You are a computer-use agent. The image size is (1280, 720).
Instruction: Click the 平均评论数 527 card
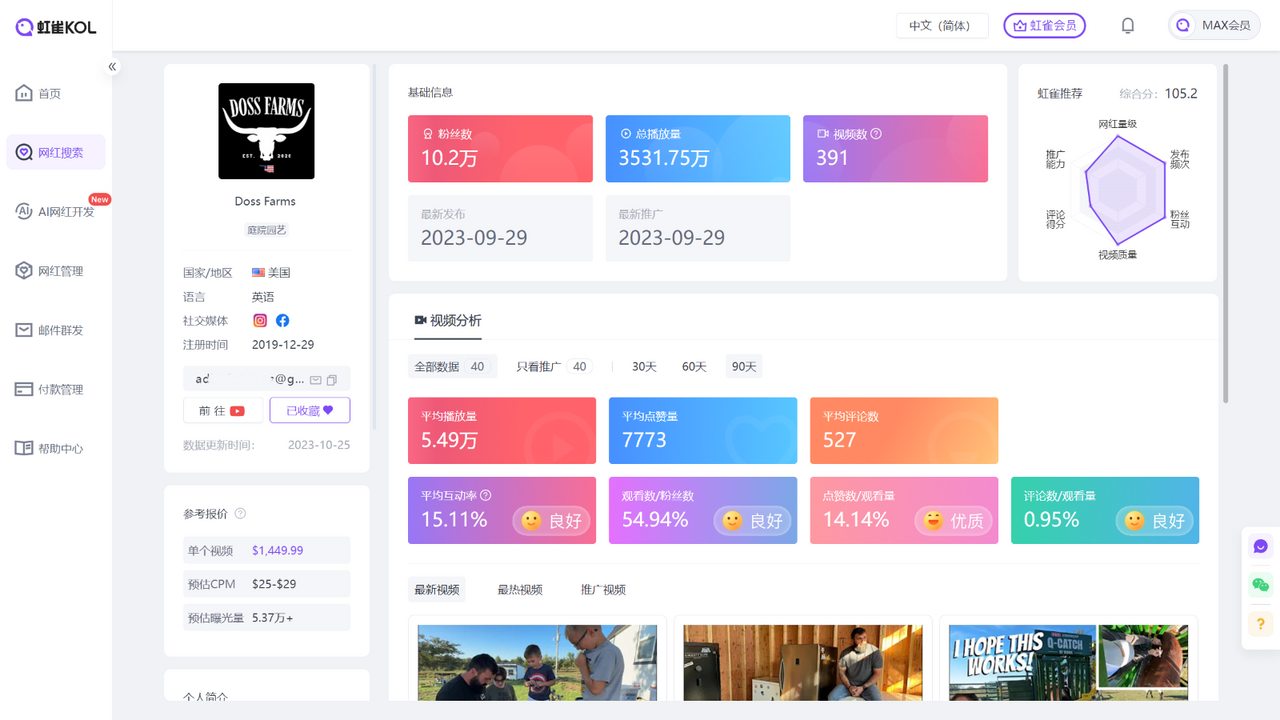point(904,431)
